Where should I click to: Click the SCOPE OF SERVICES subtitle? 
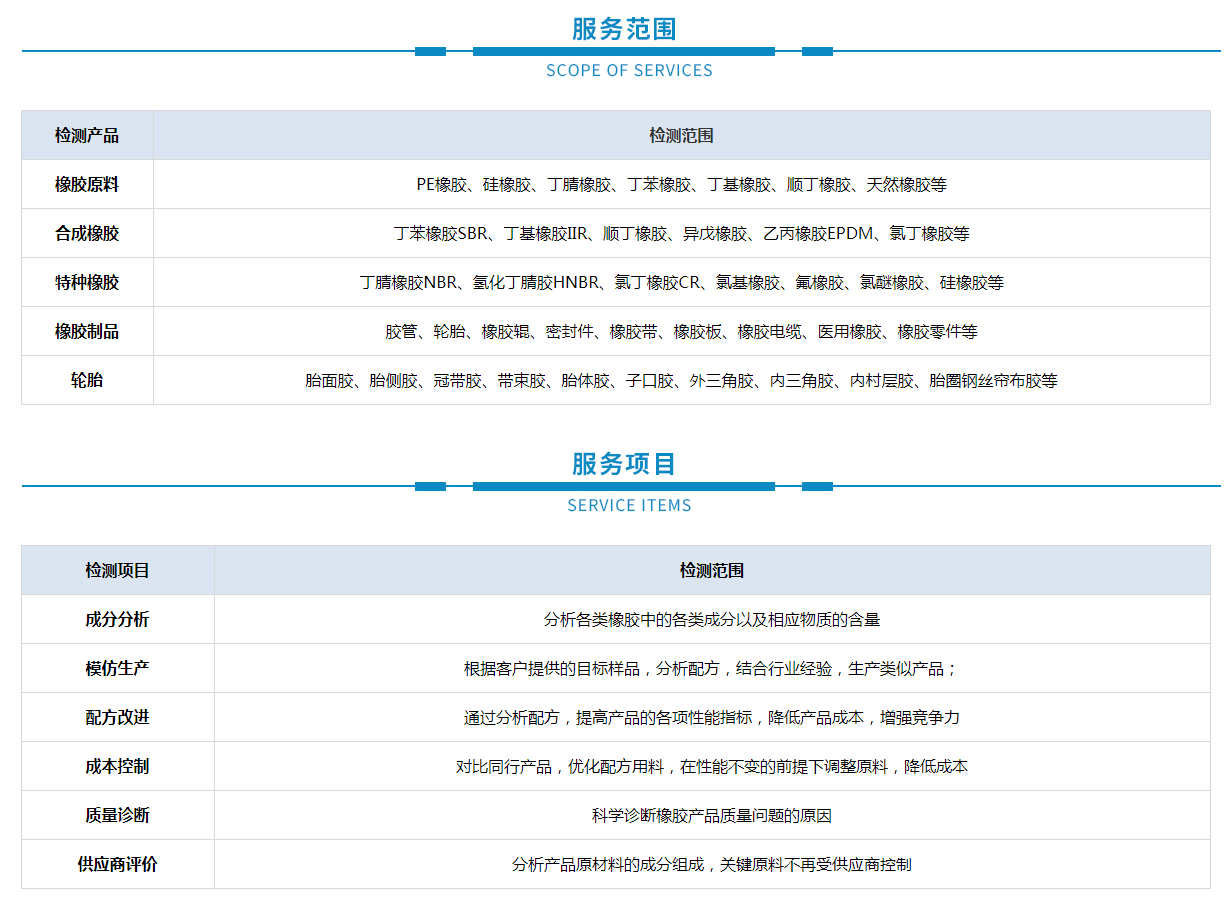pos(629,70)
